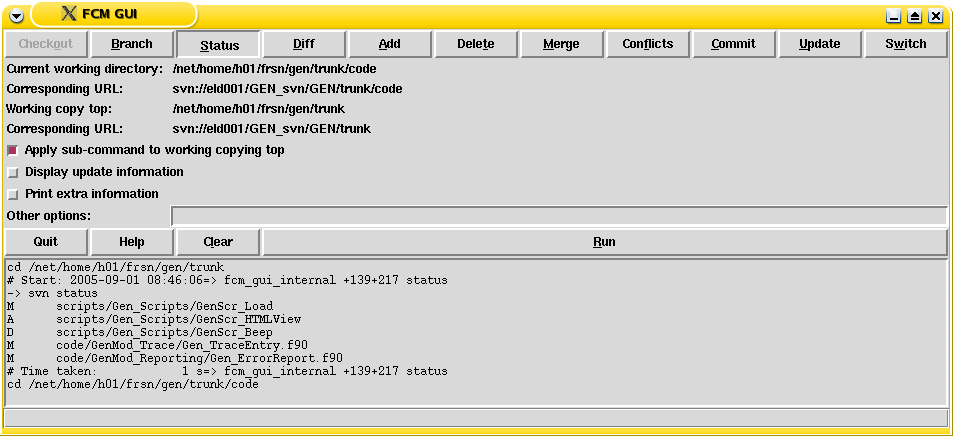Image resolution: width=953 pixels, height=436 pixels.
Task: Click the Branch sub-command button
Action: 132,44
